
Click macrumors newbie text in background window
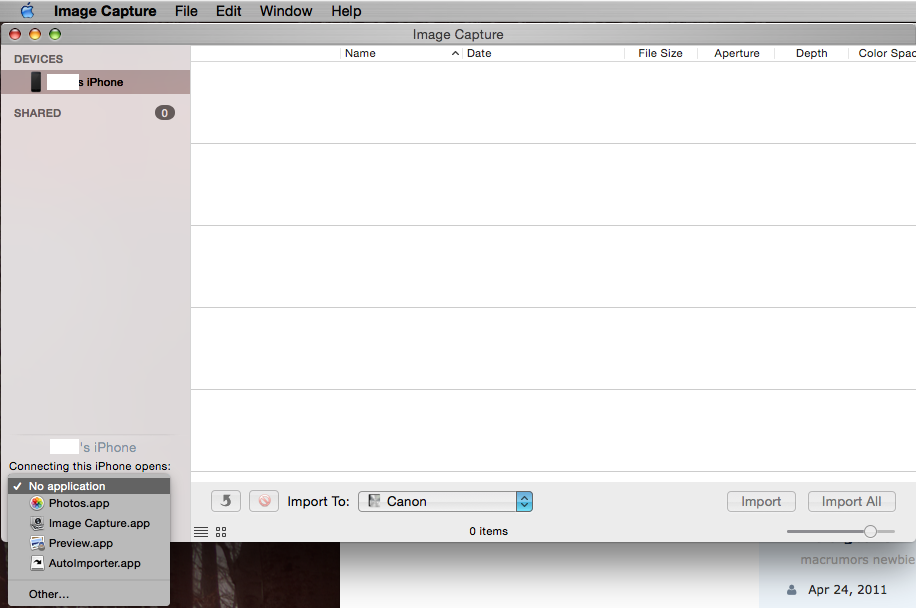pos(858,560)
